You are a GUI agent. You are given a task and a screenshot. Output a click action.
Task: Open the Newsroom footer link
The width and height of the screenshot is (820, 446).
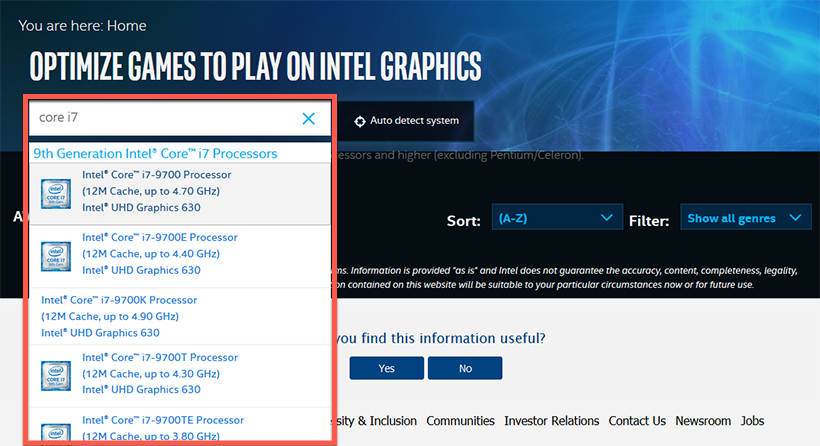[703, 421]
